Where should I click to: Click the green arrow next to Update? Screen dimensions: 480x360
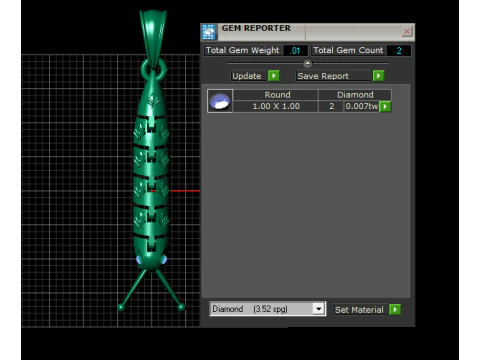click(x=274, y=76)
